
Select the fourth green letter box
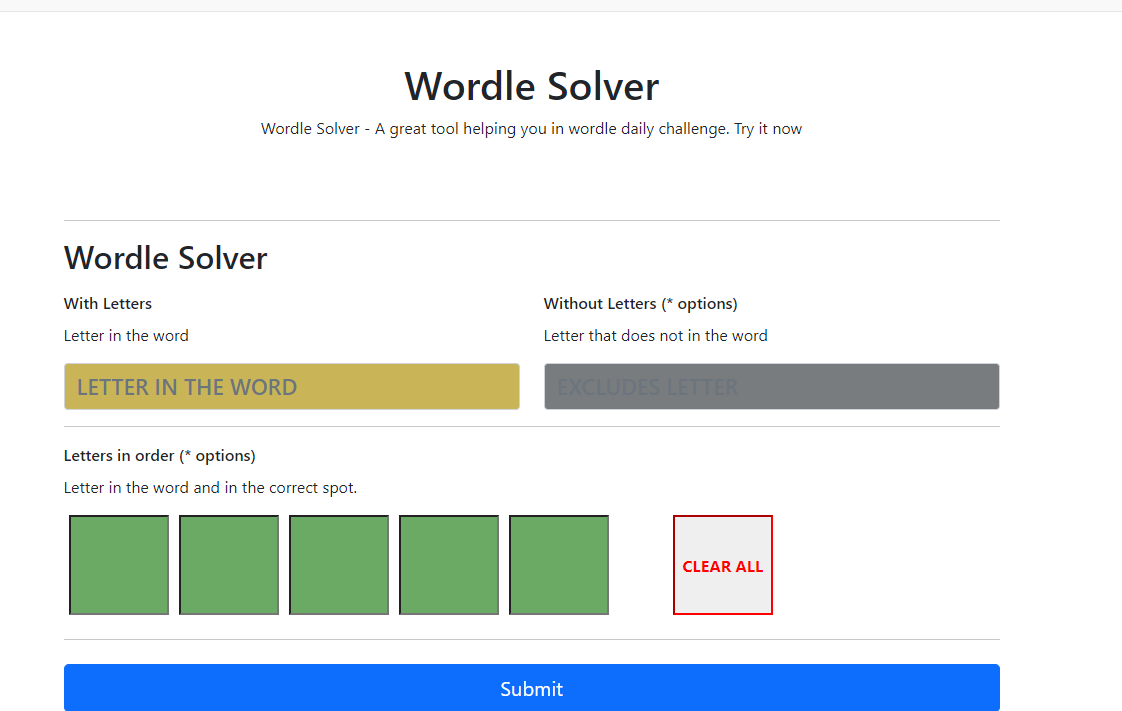click(x=449, y=565)
